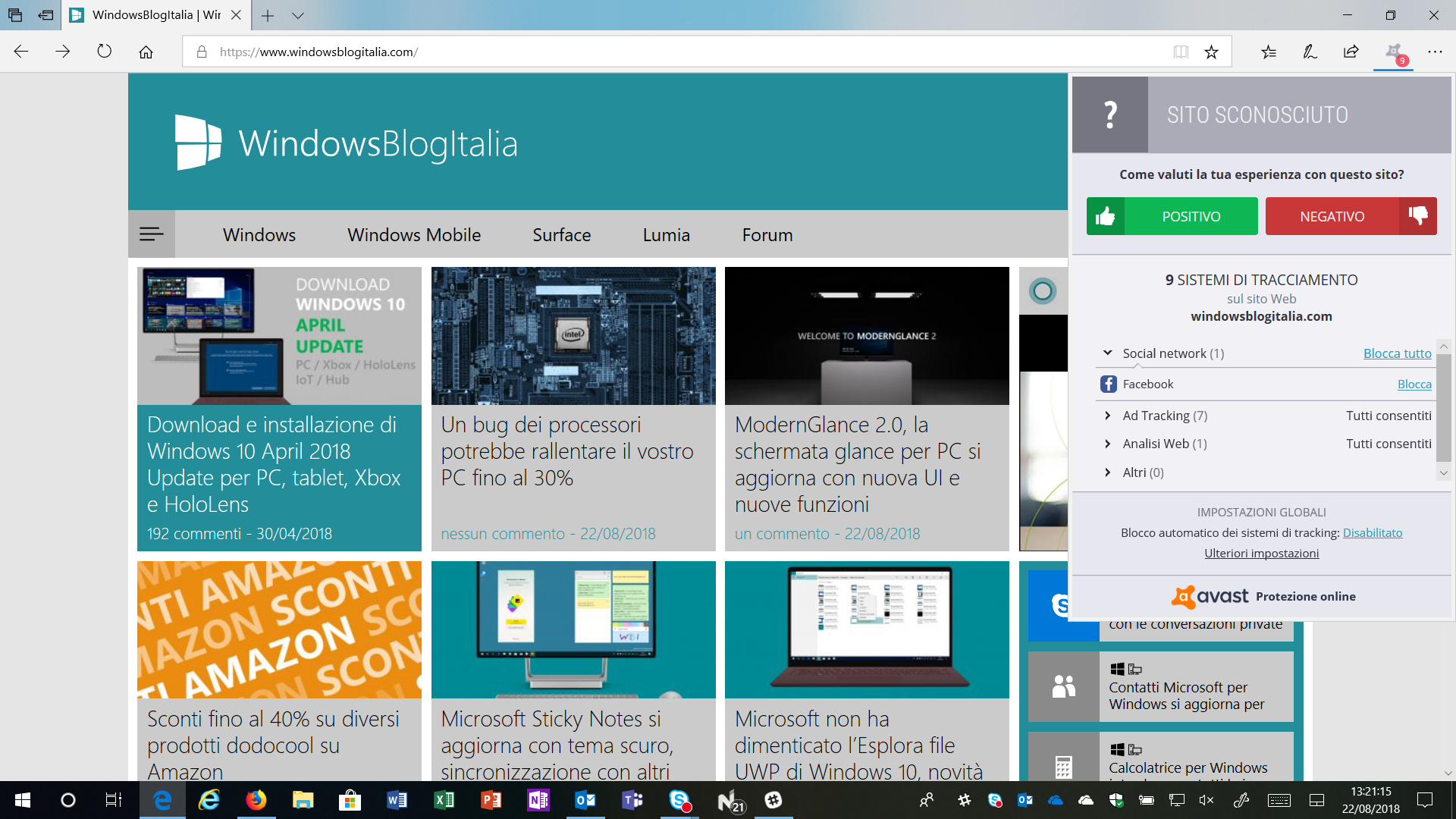Open Windows 10 April Update article thumbnail
This screenshot has width=1456, height=819.
pos(279,336)
